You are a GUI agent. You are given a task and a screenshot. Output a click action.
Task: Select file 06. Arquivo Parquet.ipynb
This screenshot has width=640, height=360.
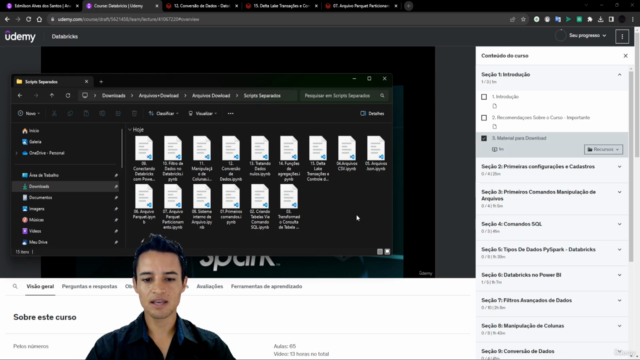pyautogui.click(x=144, y=204)
